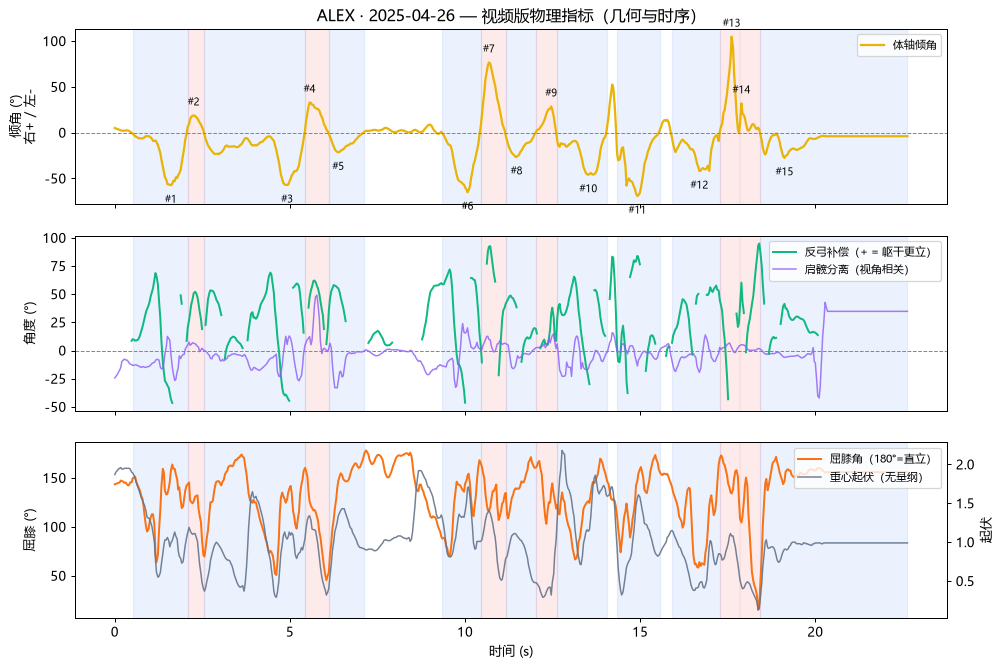Select peak marker #10
Viewport: 1002px width, 668px height.
pos(588,188)
